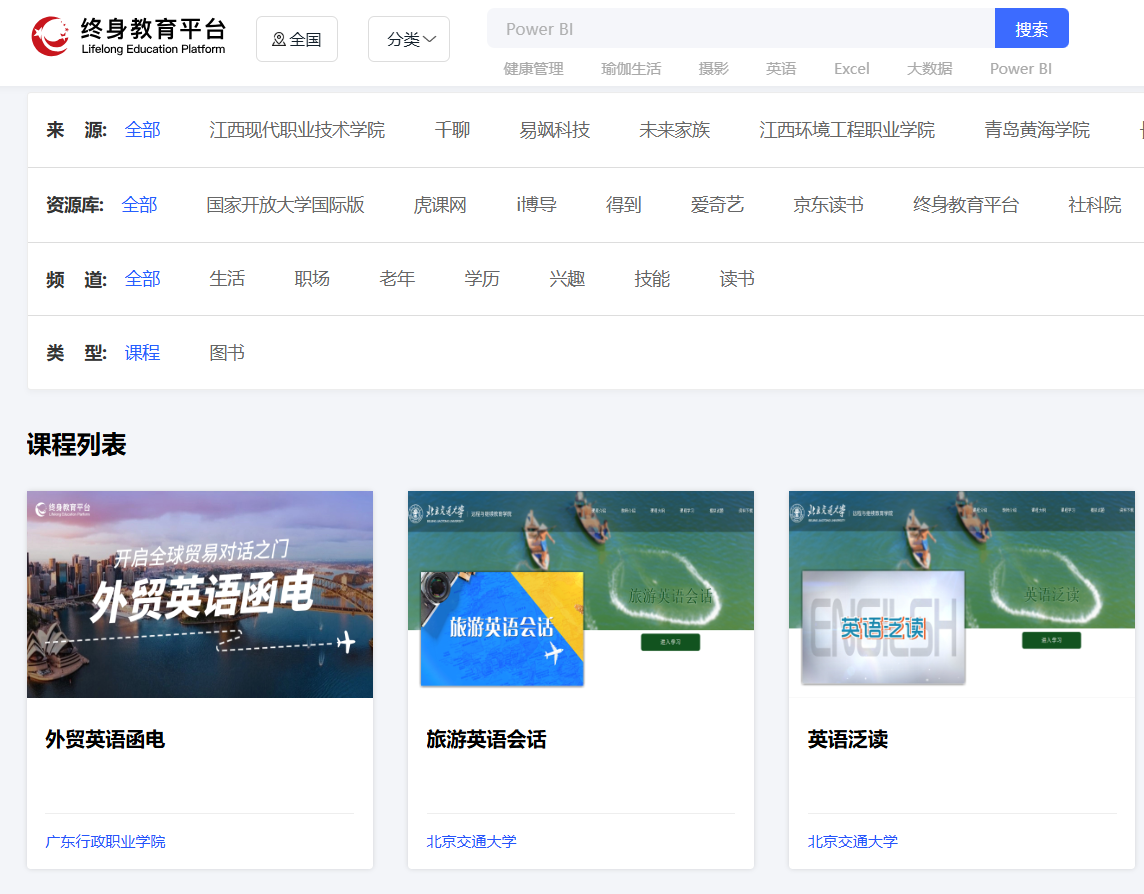The width and height of the screenshot is (1144, 894).
Task: Expand the 分类 category dropdown
Action: [x=409, y=39]
